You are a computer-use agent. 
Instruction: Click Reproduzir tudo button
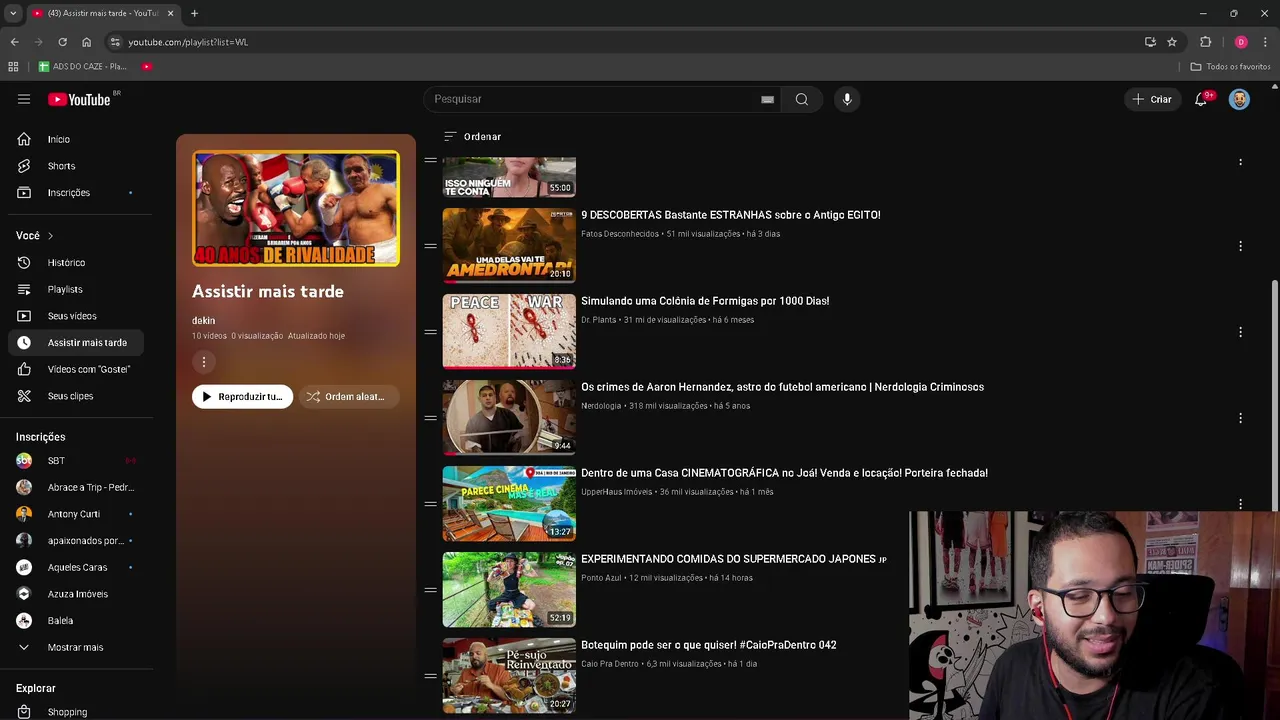coord(242,397)
